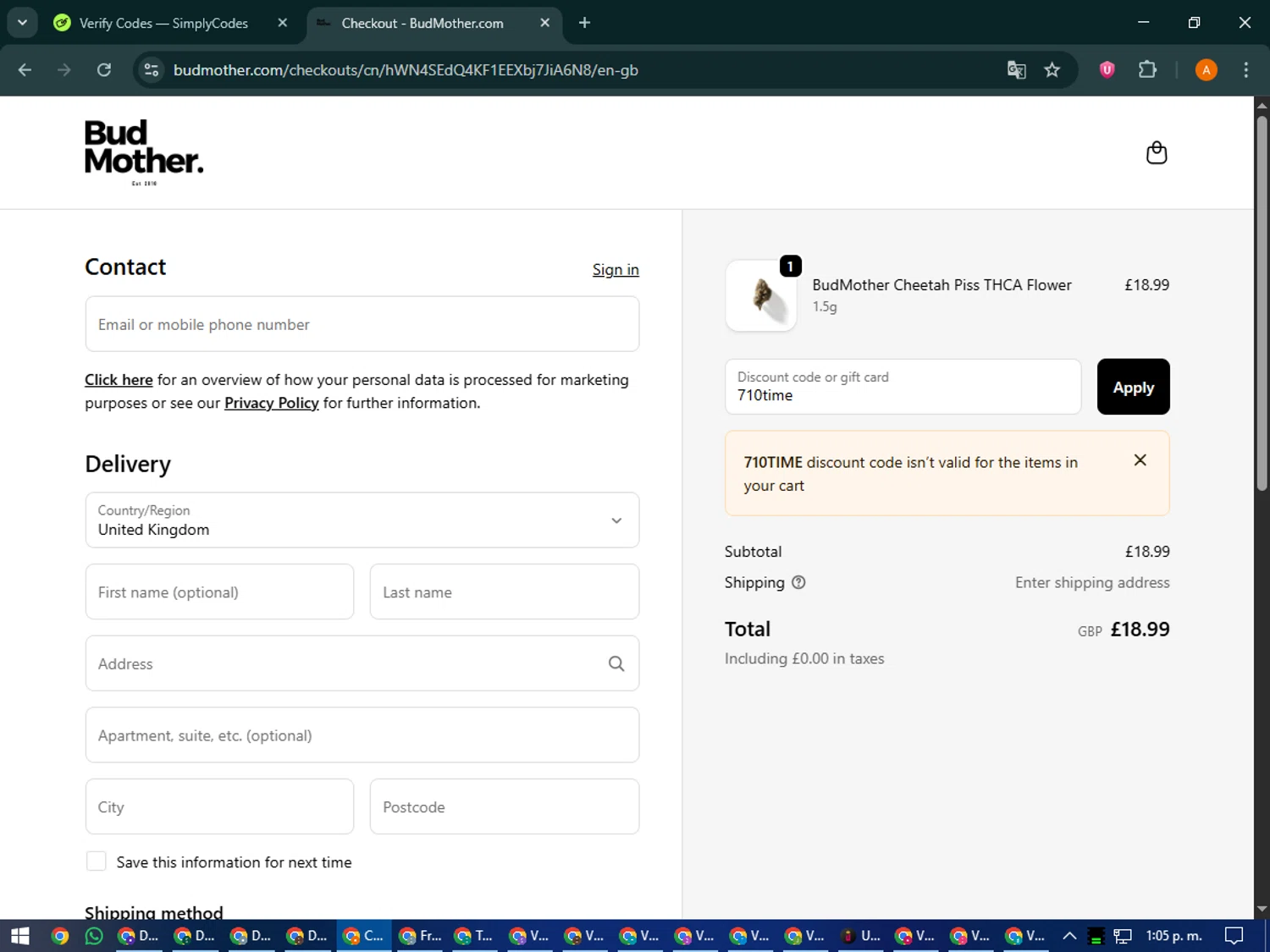Click the Total £18.99 amount
1270x952 pixels.
point(1140,630)
